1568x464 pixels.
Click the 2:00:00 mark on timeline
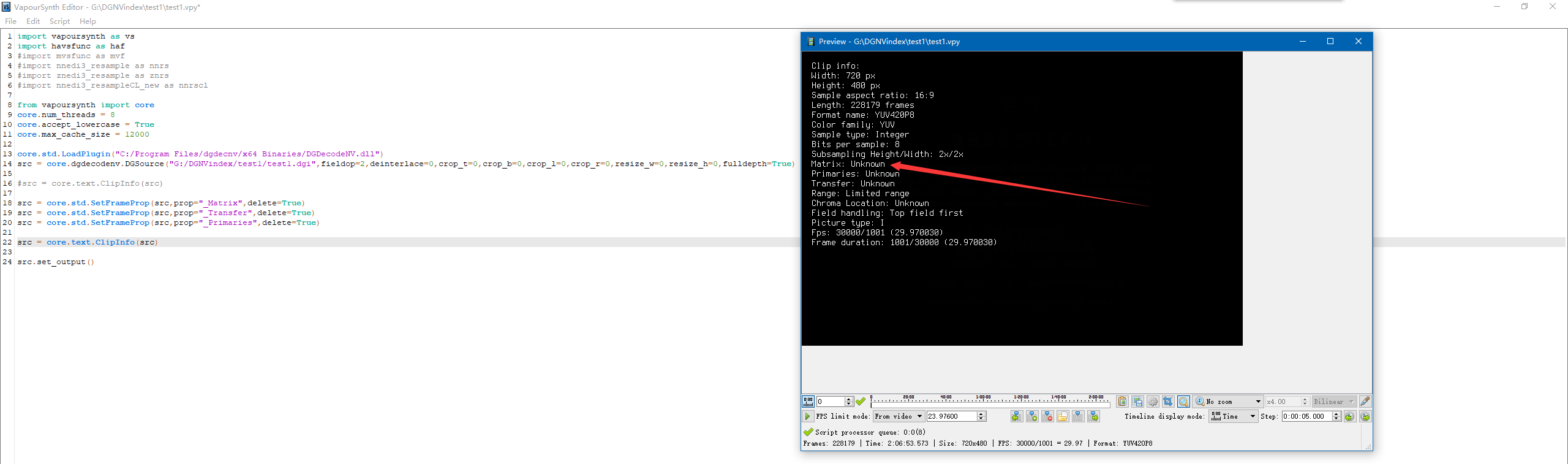tap(1096, 397)
